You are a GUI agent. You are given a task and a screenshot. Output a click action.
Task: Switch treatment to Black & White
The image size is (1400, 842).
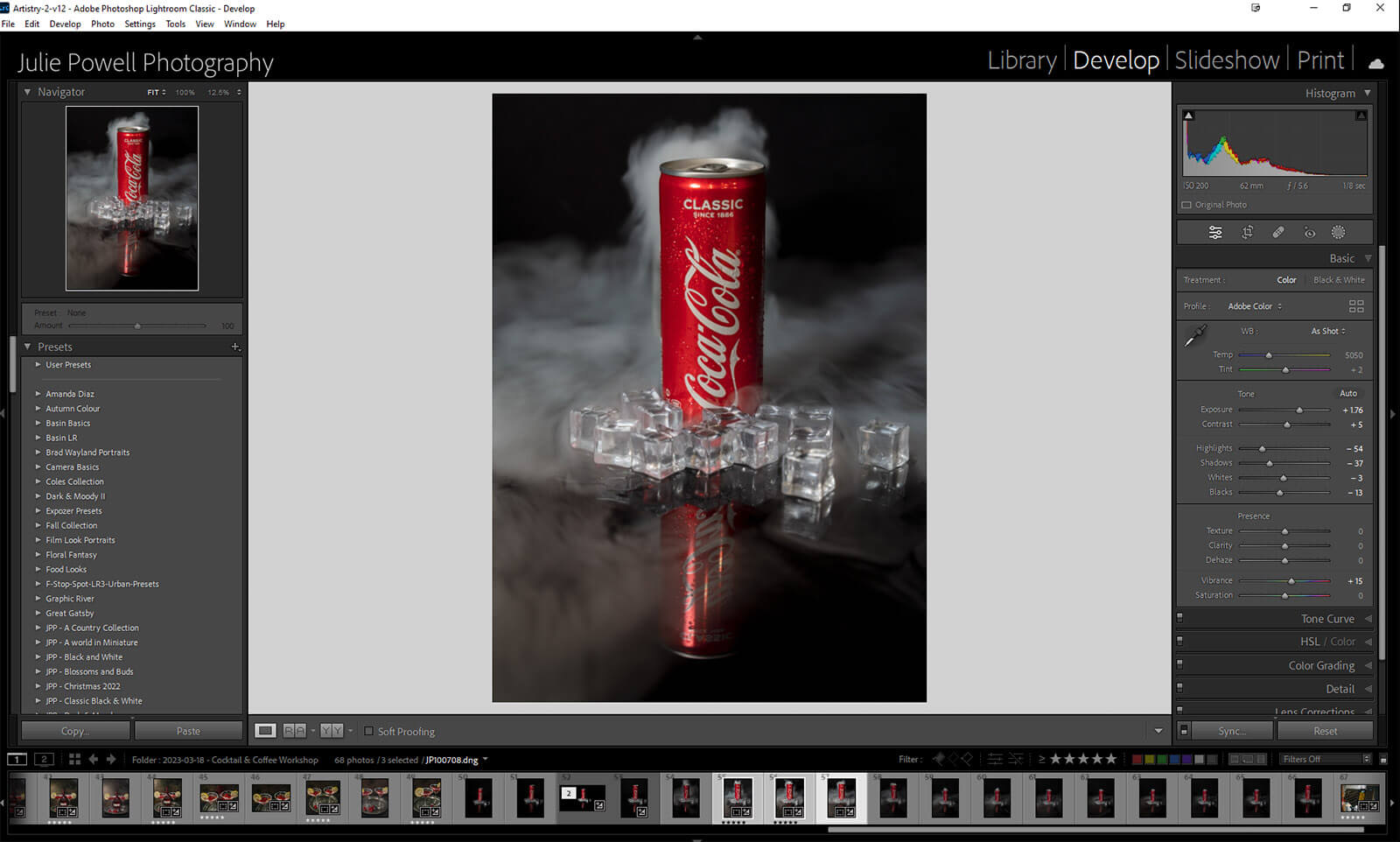click(x=1339, y=280)
